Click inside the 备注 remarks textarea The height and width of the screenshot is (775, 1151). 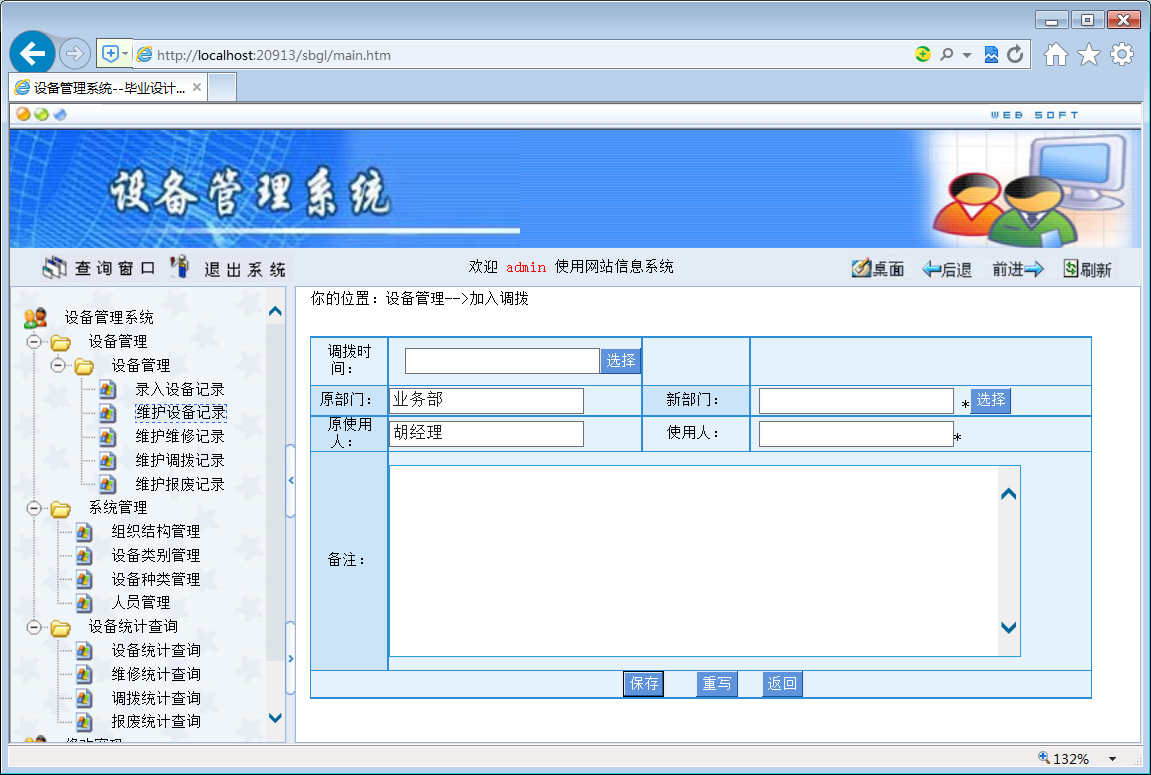694,561
